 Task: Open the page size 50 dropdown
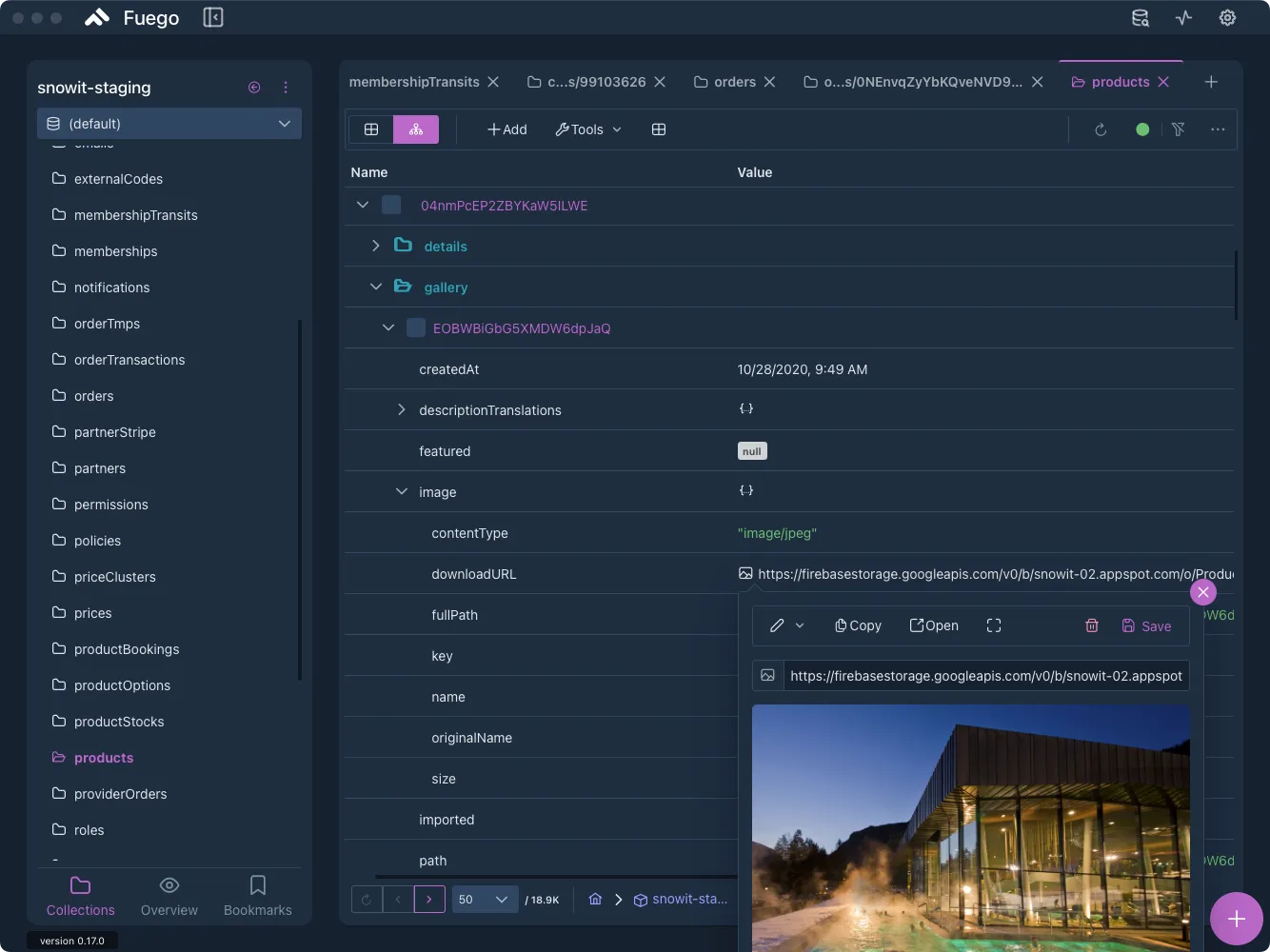pyautogui.click(x=485, y=899)
